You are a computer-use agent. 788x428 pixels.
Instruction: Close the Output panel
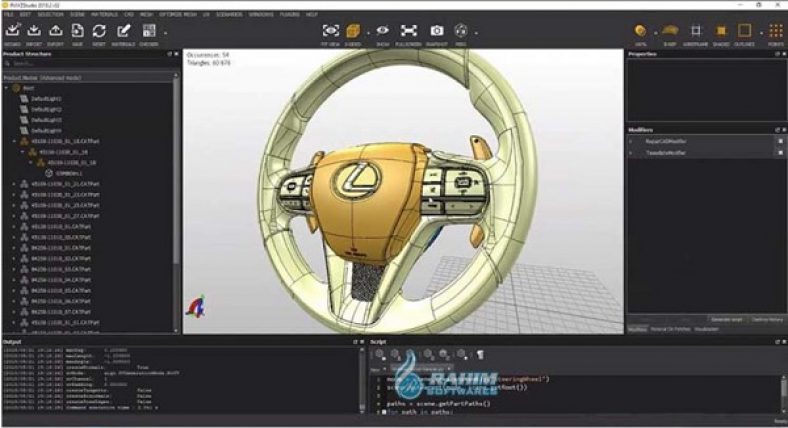pos(362,342)
